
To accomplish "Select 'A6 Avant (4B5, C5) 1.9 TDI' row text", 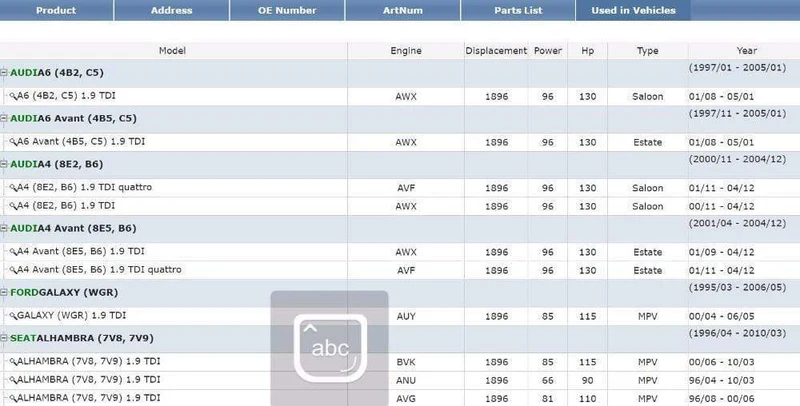I will (x=81, y=141).
